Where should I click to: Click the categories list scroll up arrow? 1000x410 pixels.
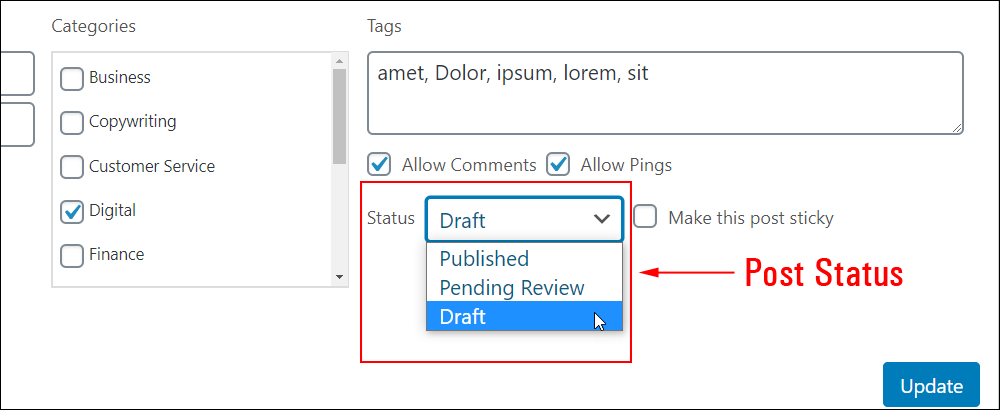(339, 61)
